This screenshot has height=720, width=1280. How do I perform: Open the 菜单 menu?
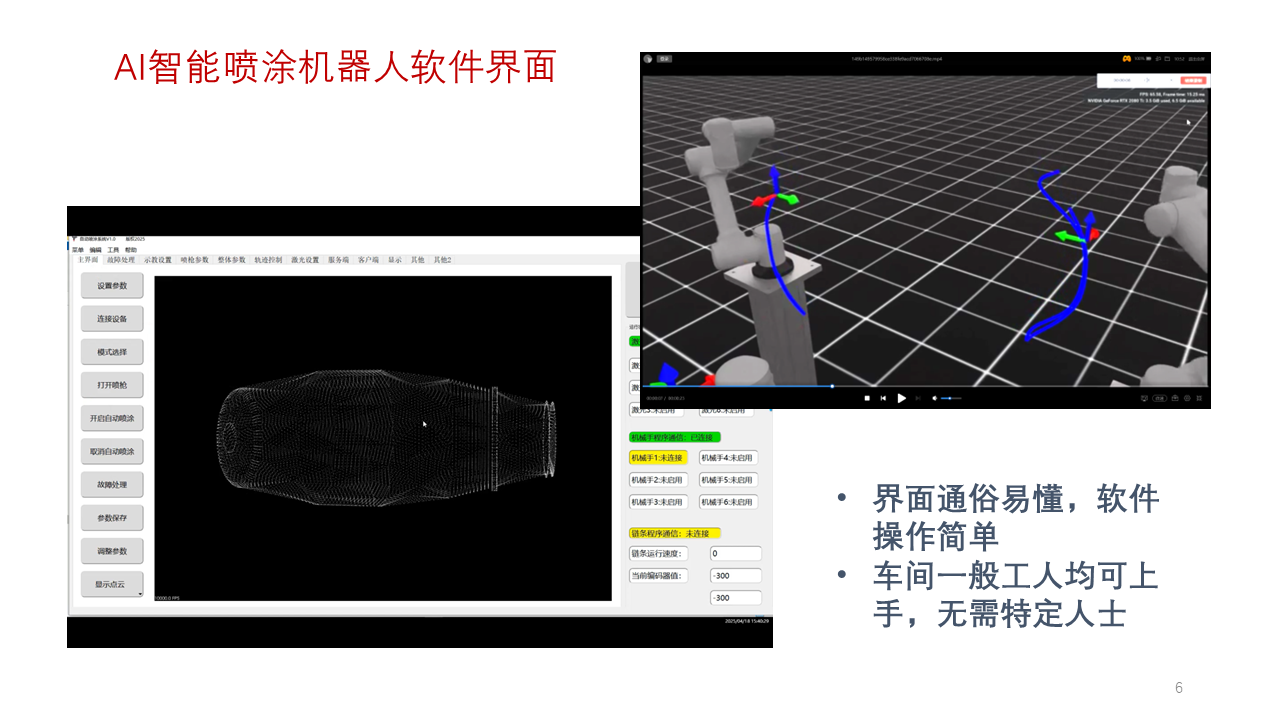click(x=78, y=249)
